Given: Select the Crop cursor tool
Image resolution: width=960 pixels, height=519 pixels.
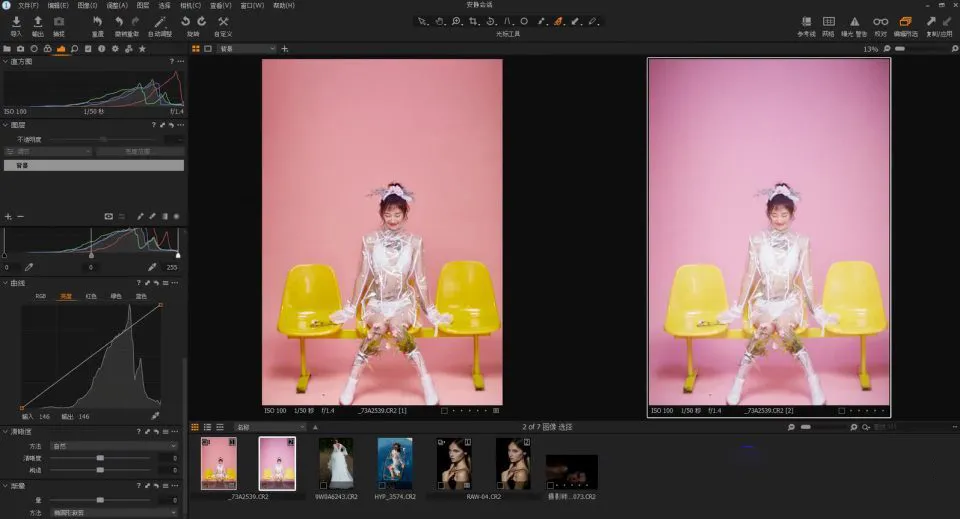Looking at the screenshot, I should tap(474, 21).
